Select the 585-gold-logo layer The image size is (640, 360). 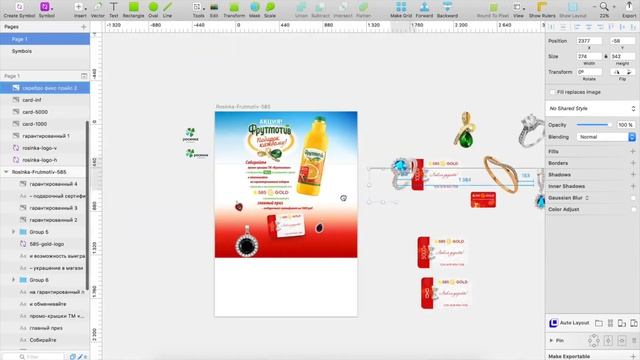tap(45, 244)
